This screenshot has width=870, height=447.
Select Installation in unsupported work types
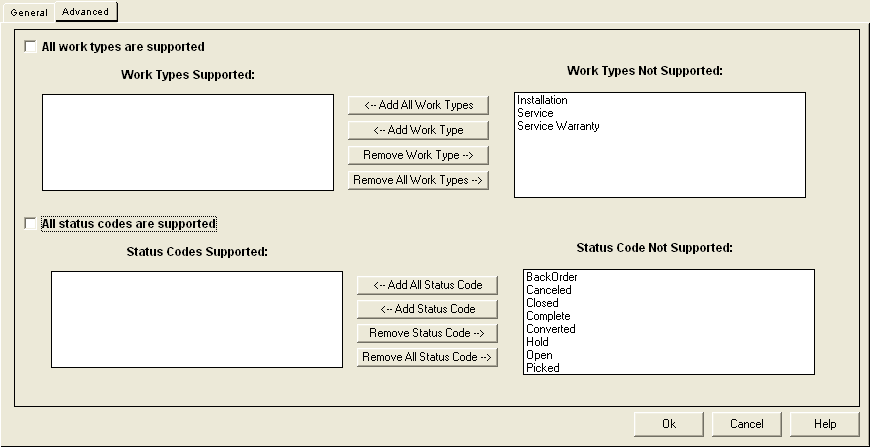pos(542,100)
